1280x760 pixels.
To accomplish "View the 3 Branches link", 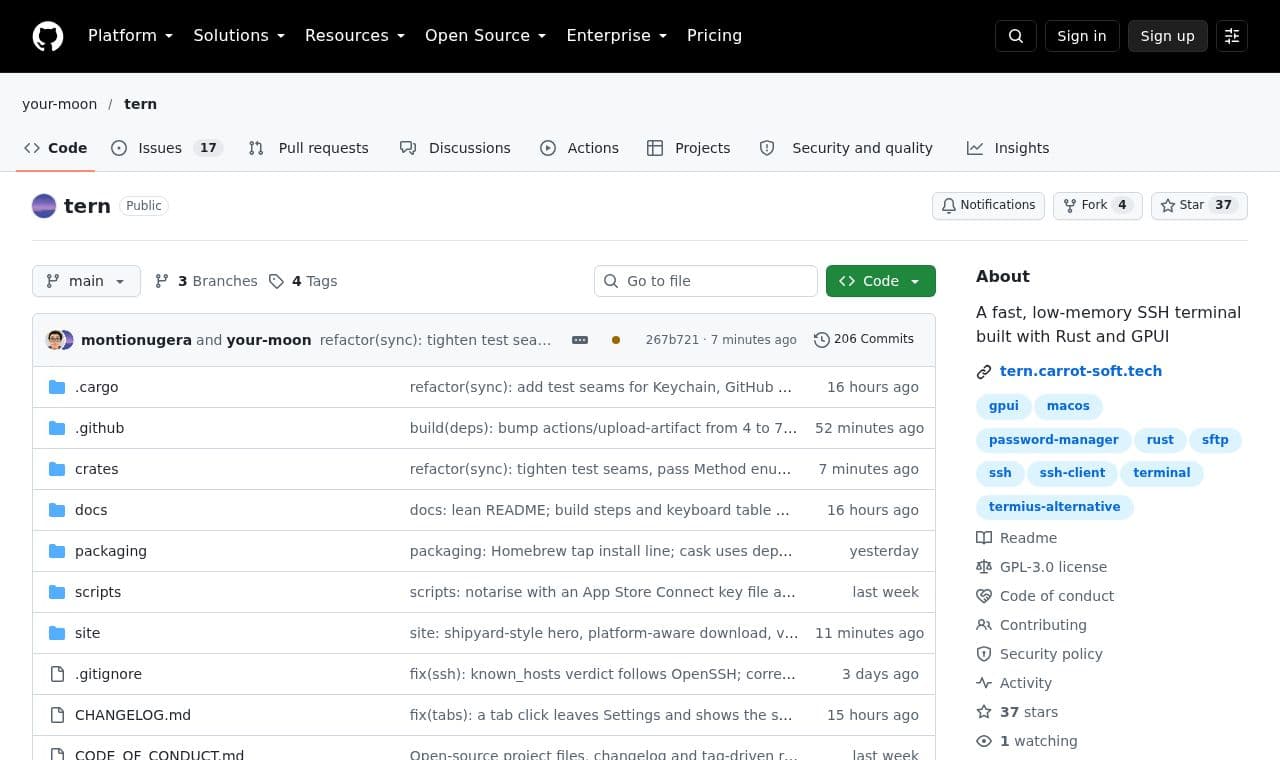I will (206, 281).
